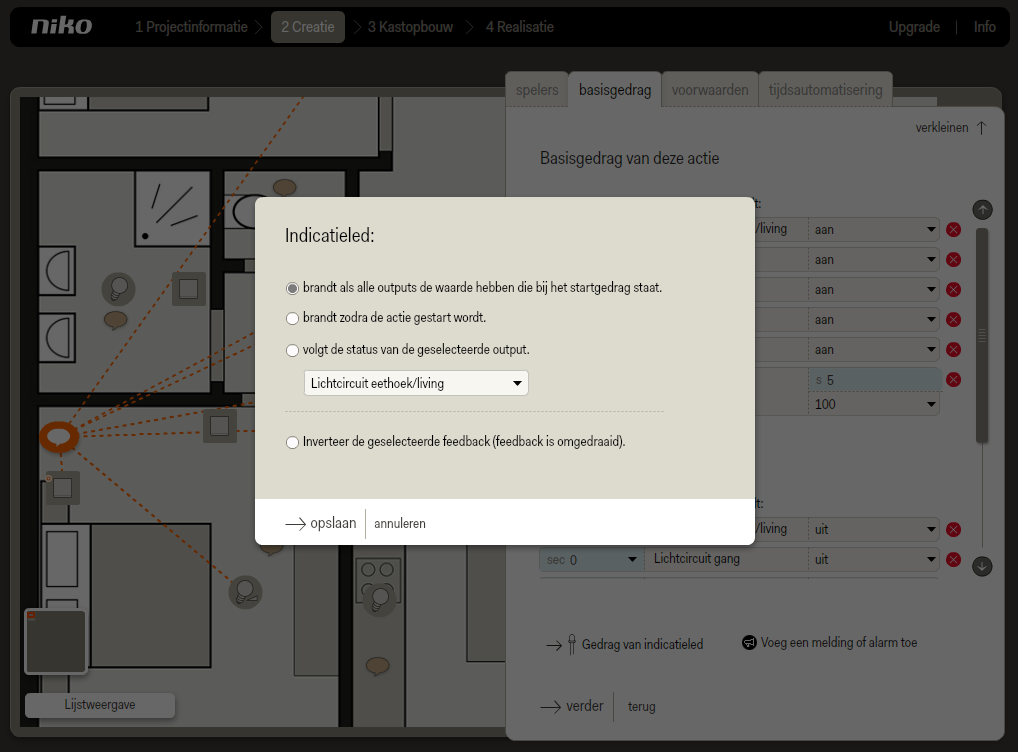This screenshot has height=752, width=1018.
Task: Click the floor plan overview thumbnail
Action: pos(55,642)
